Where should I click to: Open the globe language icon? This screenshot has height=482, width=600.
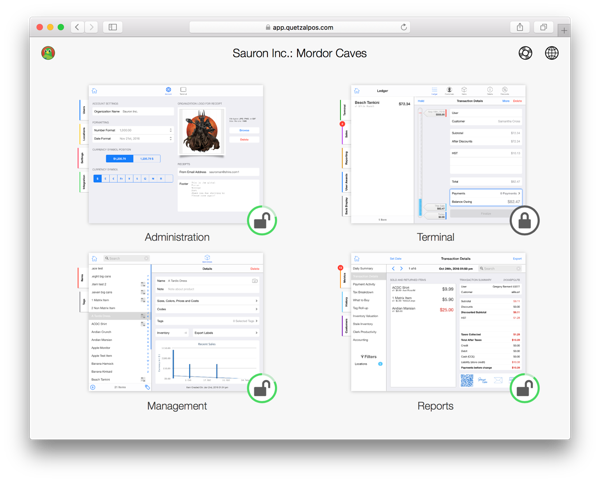551,53
